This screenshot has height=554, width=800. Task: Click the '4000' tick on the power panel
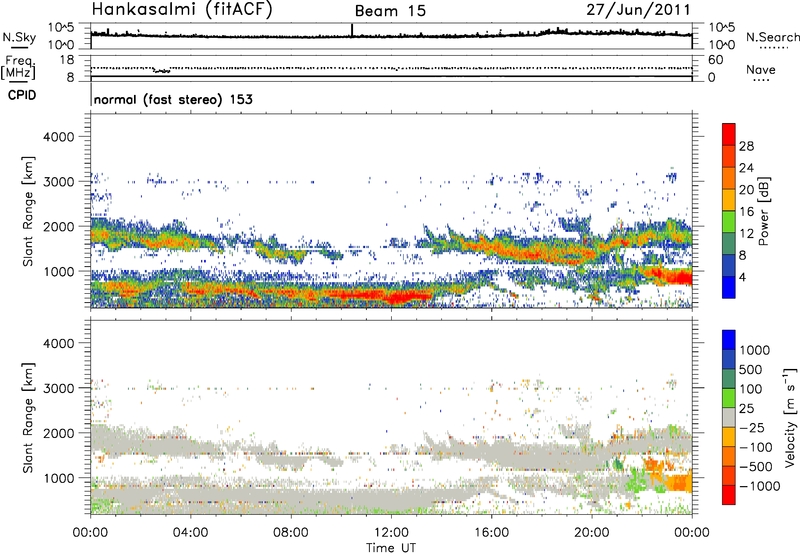pyautogui.click(x=59, y=137)
